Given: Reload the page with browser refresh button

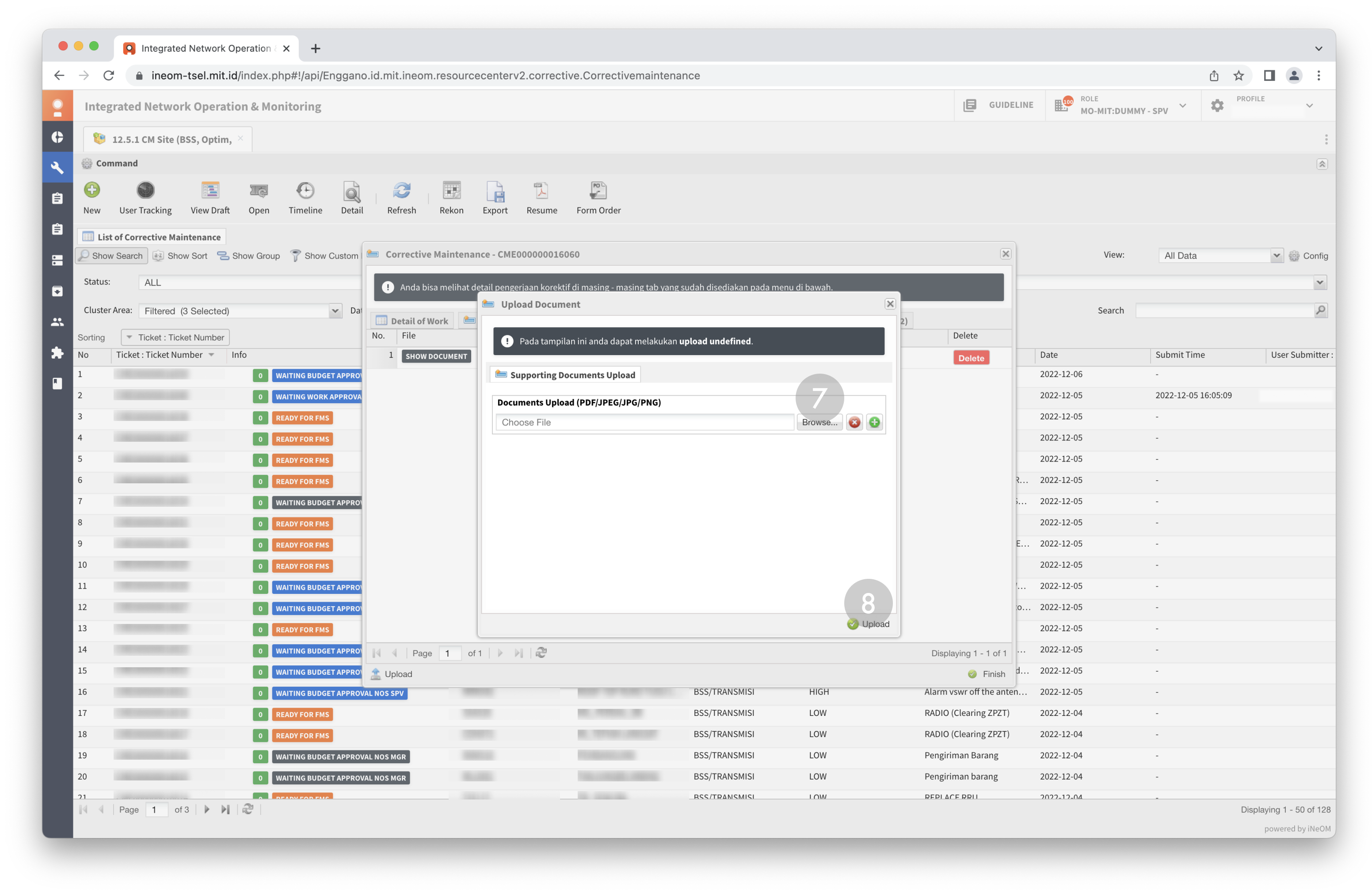Looking at the screenshot, I should [108, 76].
